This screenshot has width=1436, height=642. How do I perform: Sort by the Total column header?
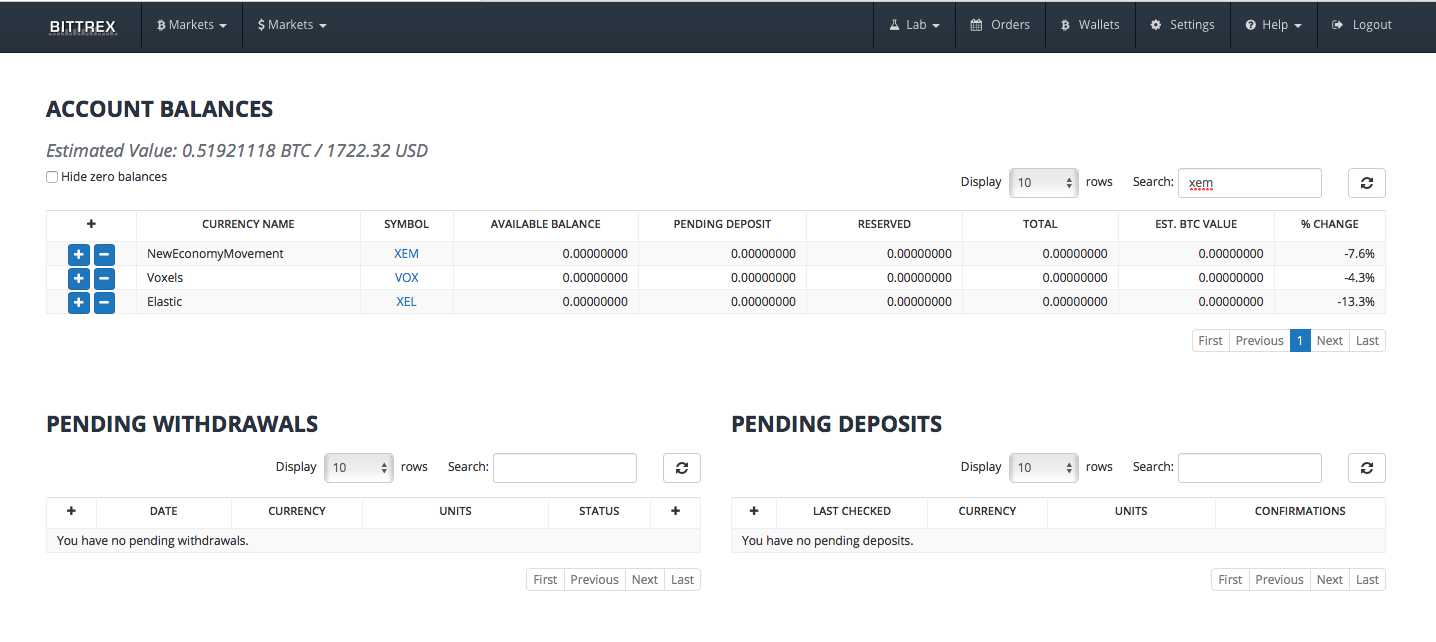pos(1040,225)
